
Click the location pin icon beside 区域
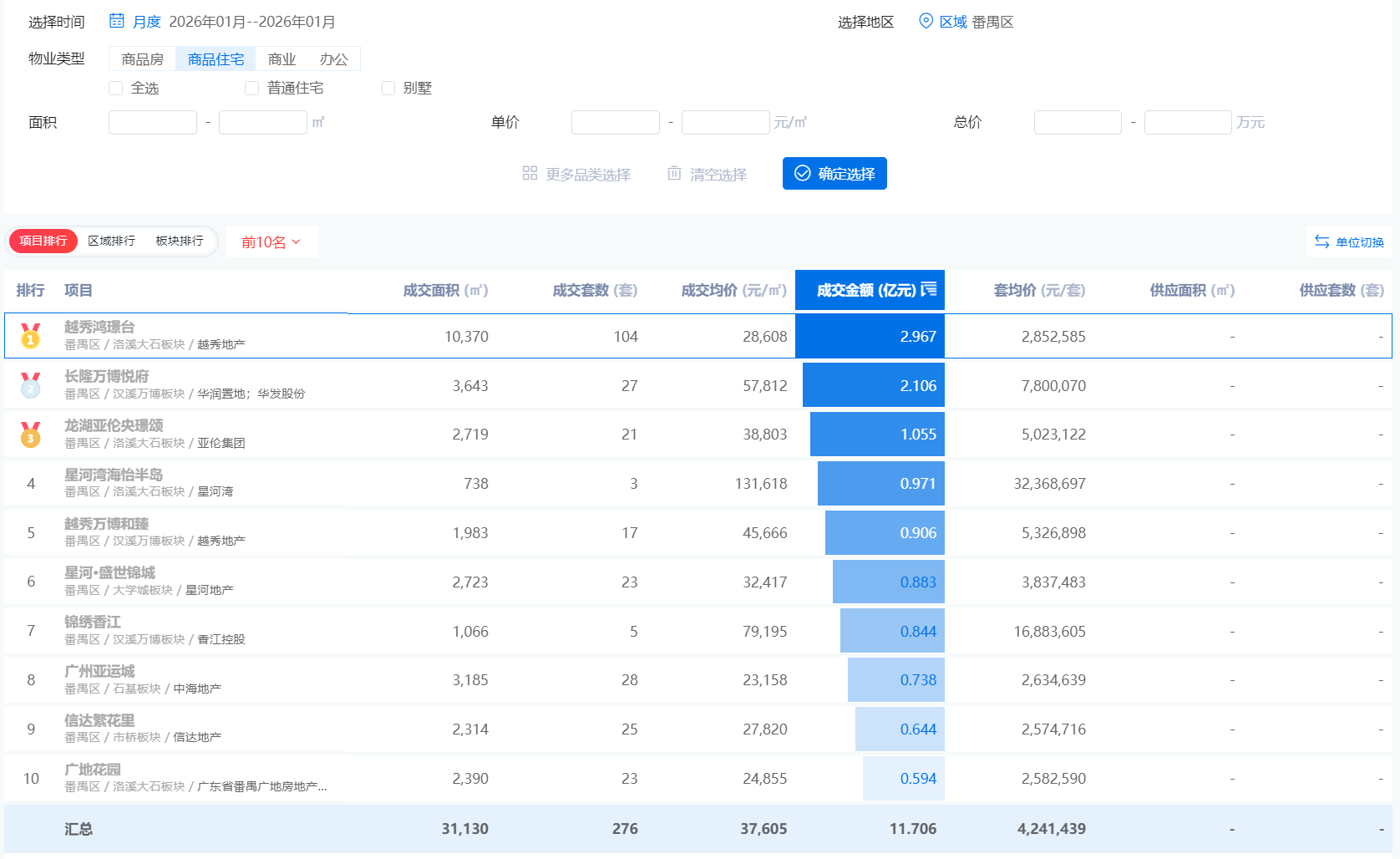(x=926, y=21)
